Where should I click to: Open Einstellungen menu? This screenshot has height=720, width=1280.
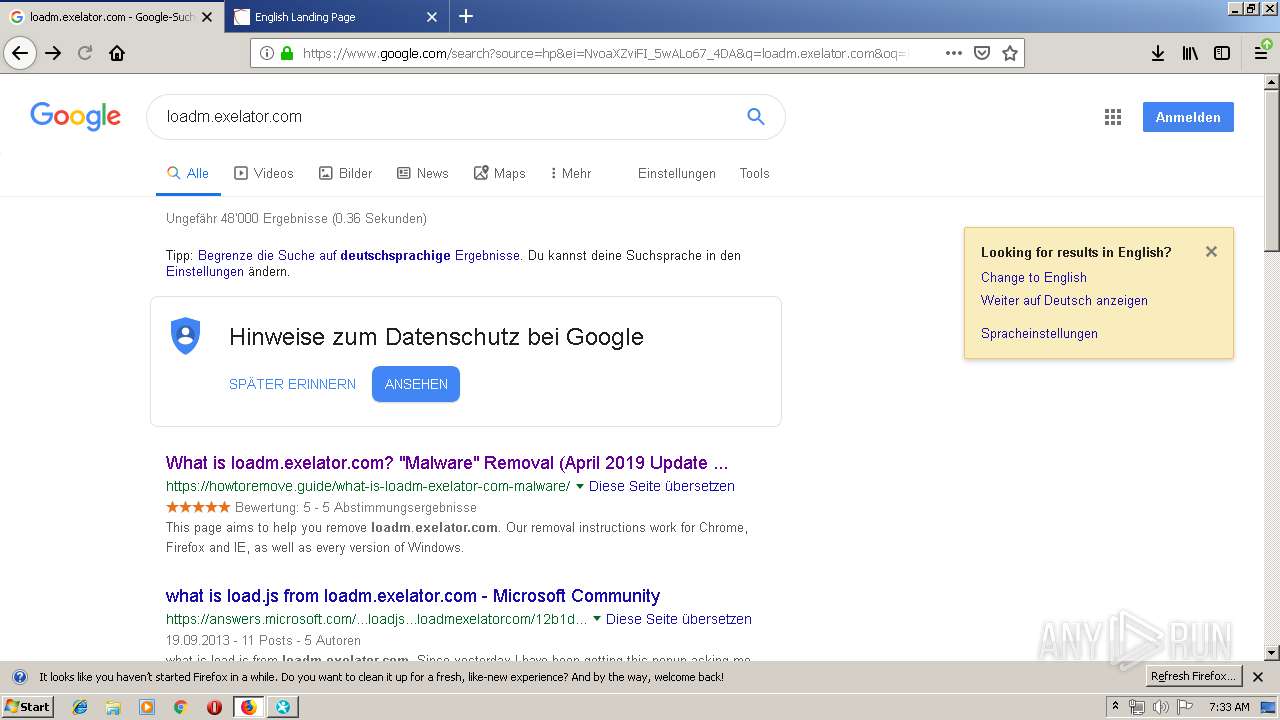(x=677, y=173)
